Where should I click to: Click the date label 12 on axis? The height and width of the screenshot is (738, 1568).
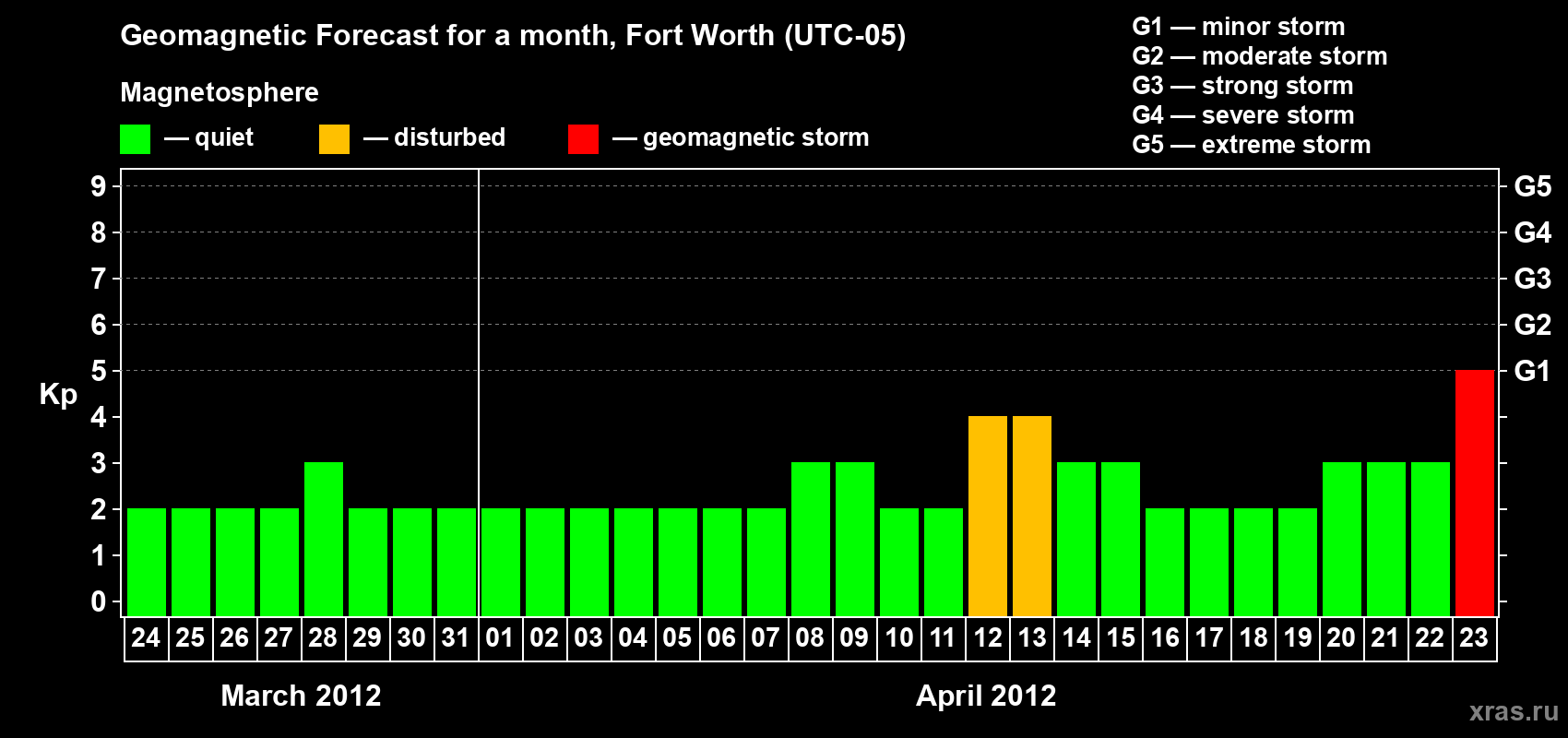click(988, 637)
